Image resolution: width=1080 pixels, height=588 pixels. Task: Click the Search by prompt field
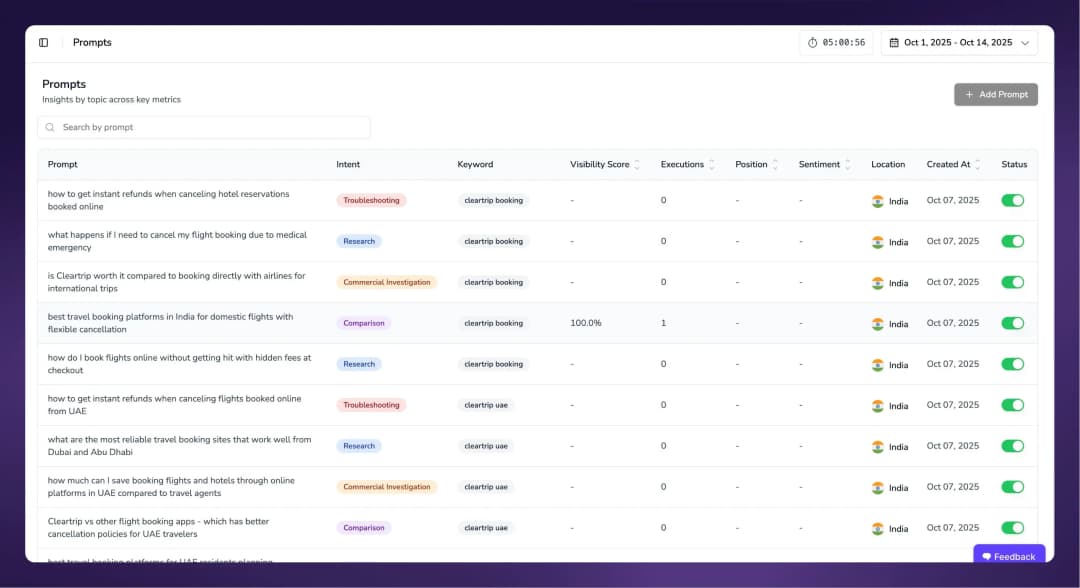[x=210, y=128]
